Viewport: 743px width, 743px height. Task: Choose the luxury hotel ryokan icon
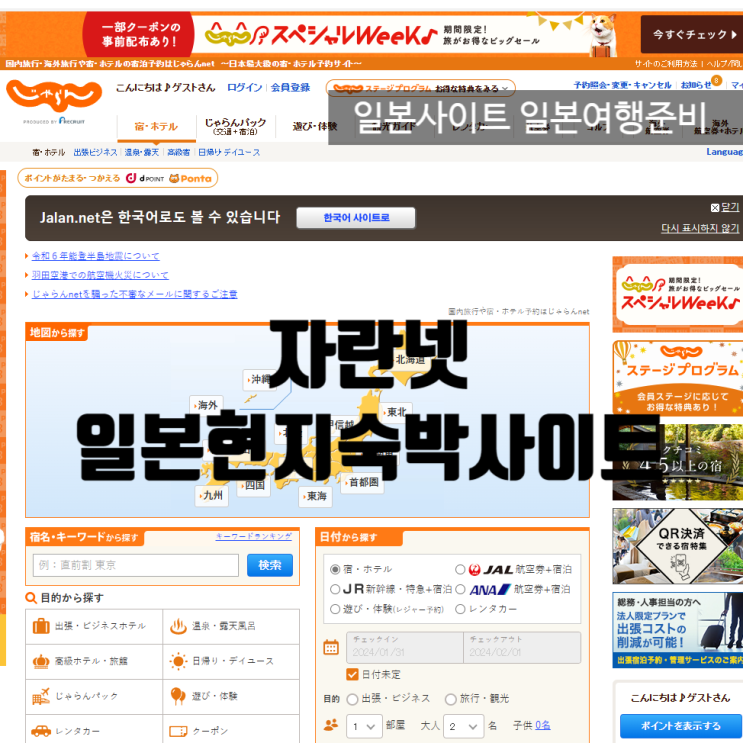click(41, 661)
